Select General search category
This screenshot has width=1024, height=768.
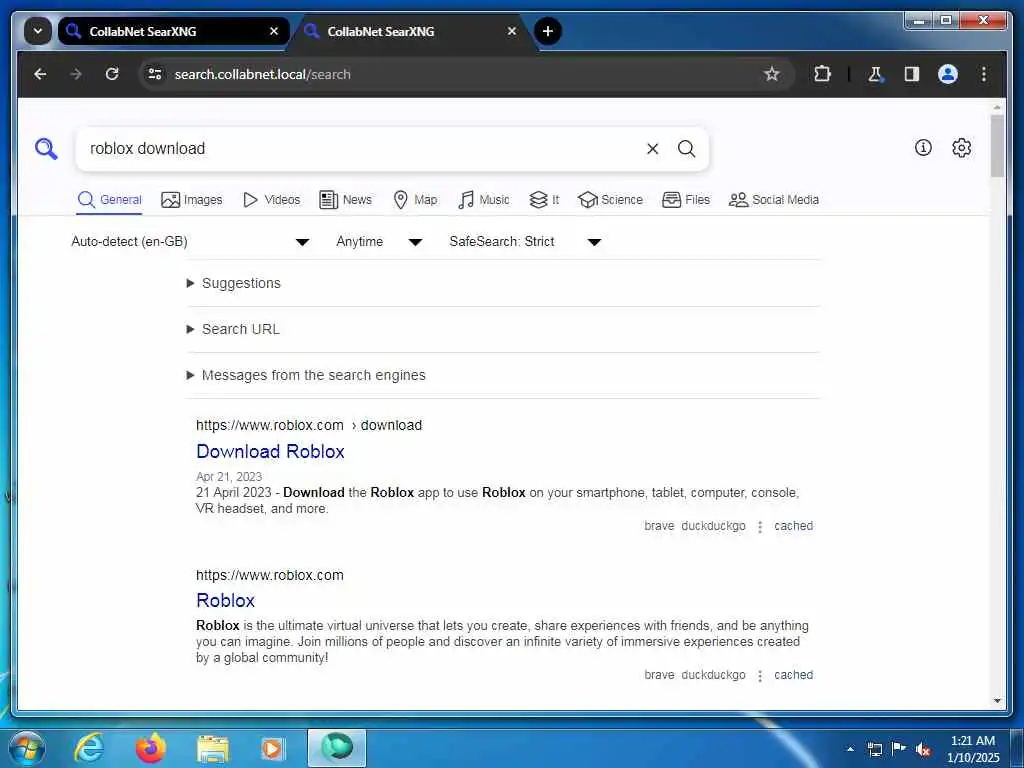coord(109,200)
